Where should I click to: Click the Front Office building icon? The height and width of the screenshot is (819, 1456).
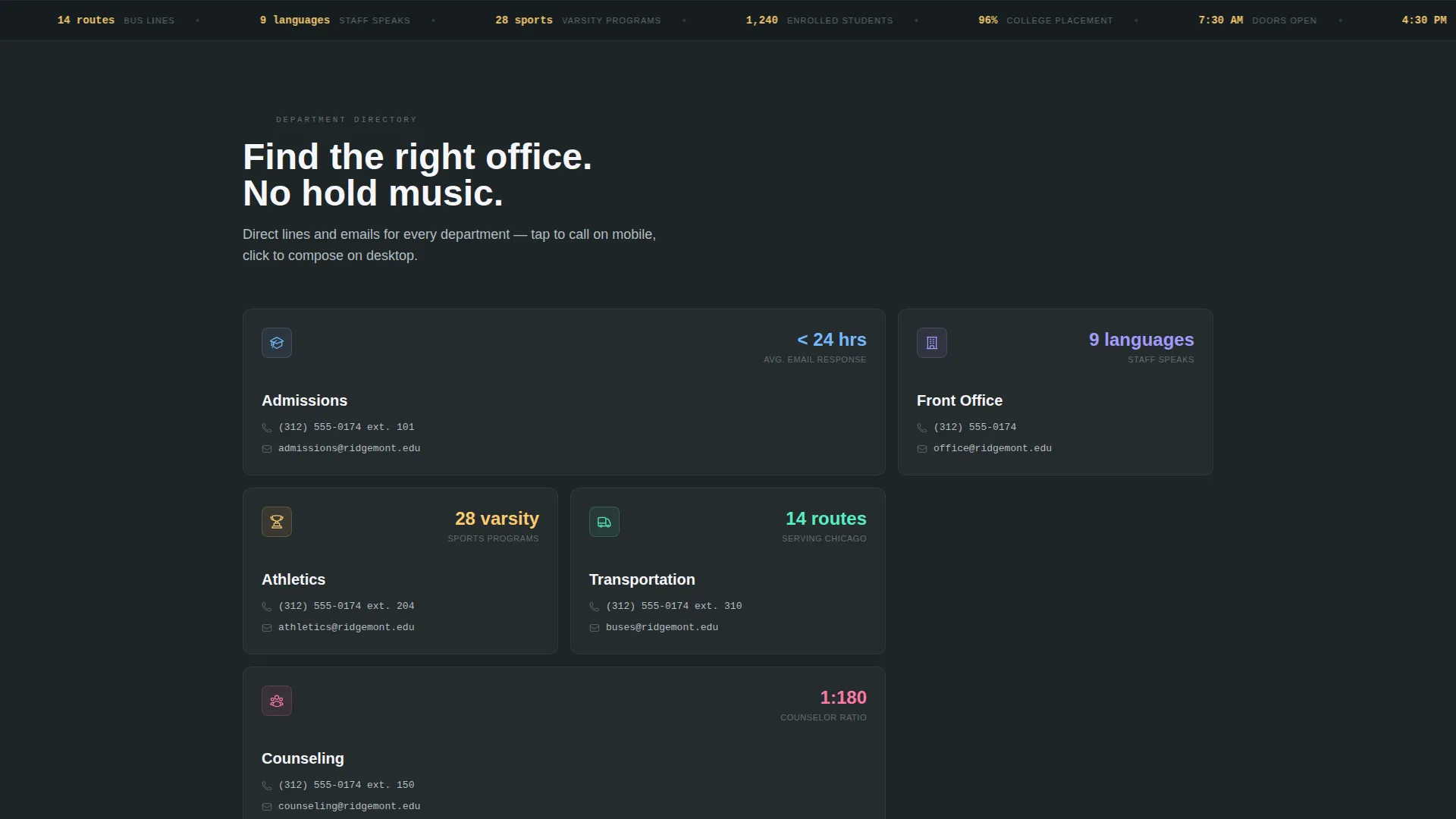[932, 343]
